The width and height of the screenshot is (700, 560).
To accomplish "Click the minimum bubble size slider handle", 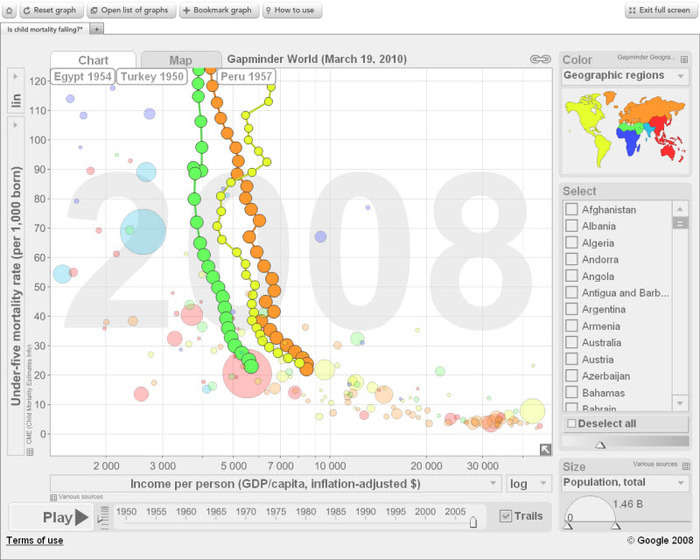I will (x=567, y=526).
